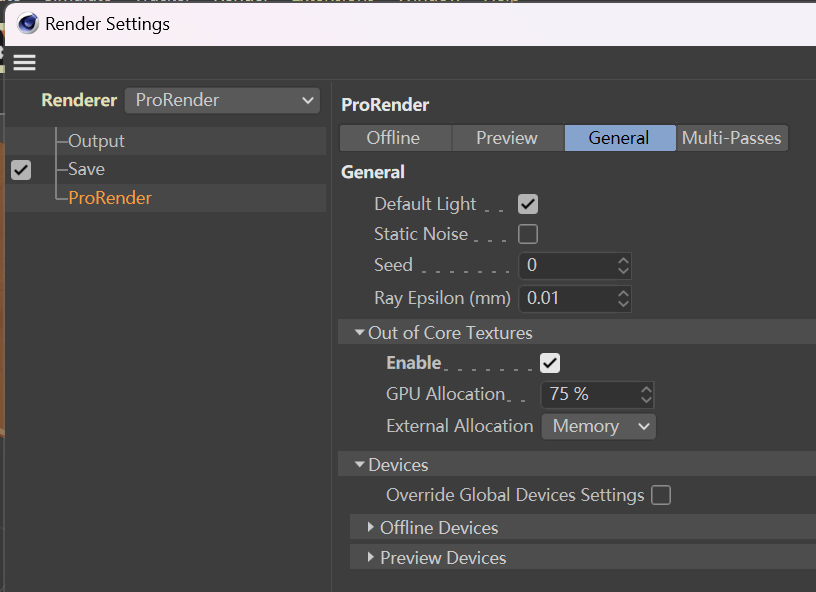Select Save in the settings tree
This screenshot has width=816, height=592.
(x=86, y=169)
